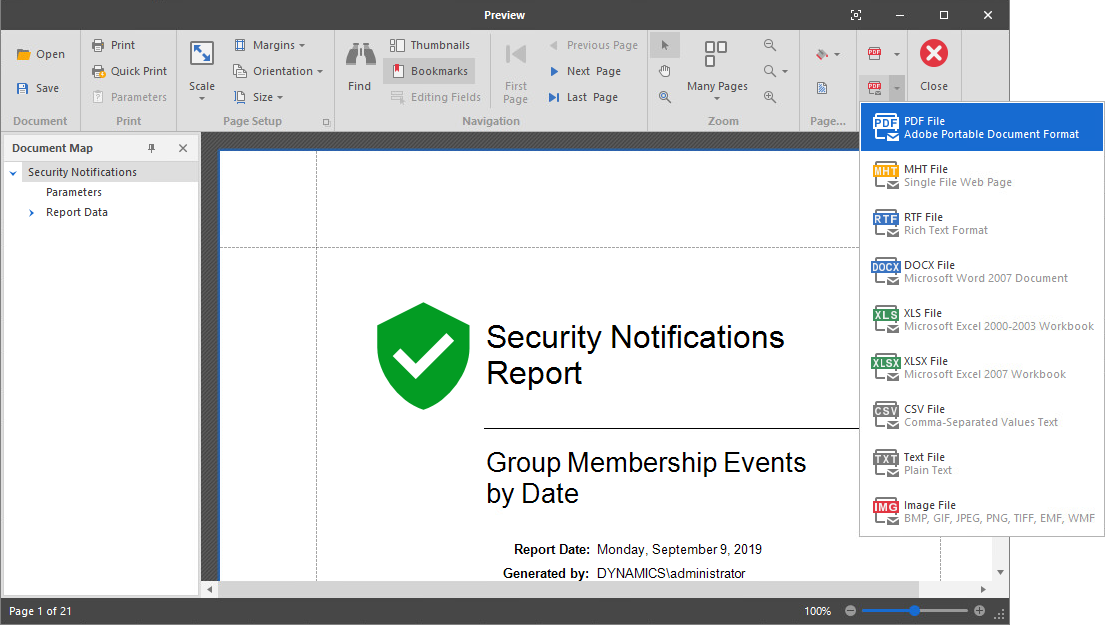Click the Zoom Out magnifier icon
This screenshot has width=1105, height=625.
coord(770,45)
